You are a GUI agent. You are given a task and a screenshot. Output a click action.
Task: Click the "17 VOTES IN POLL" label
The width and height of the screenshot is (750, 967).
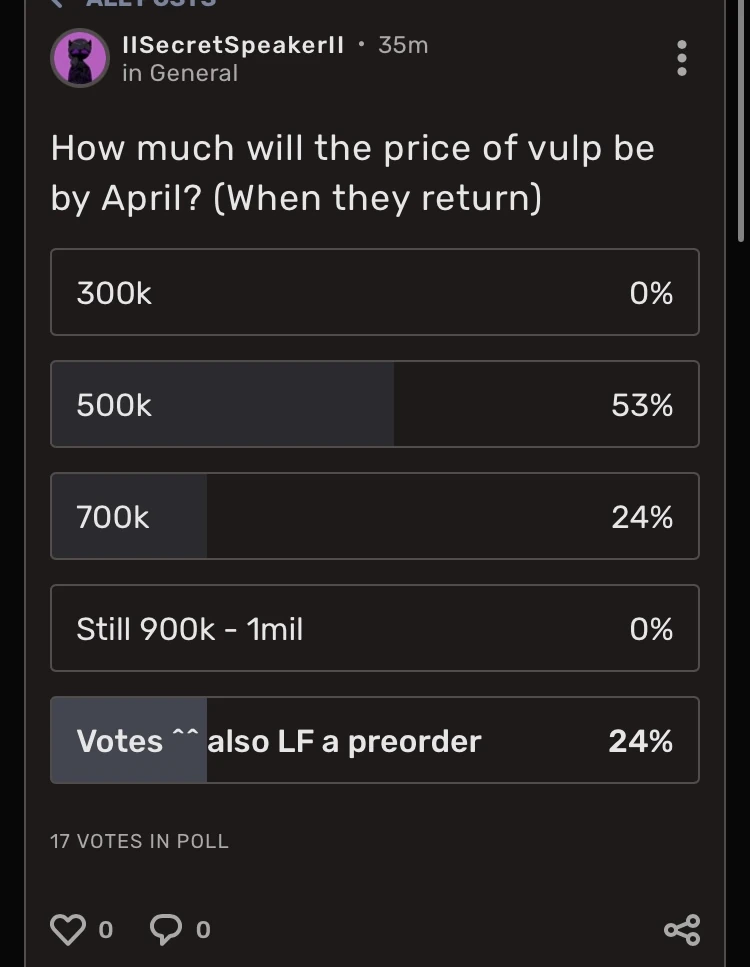(x=139, y=841)
